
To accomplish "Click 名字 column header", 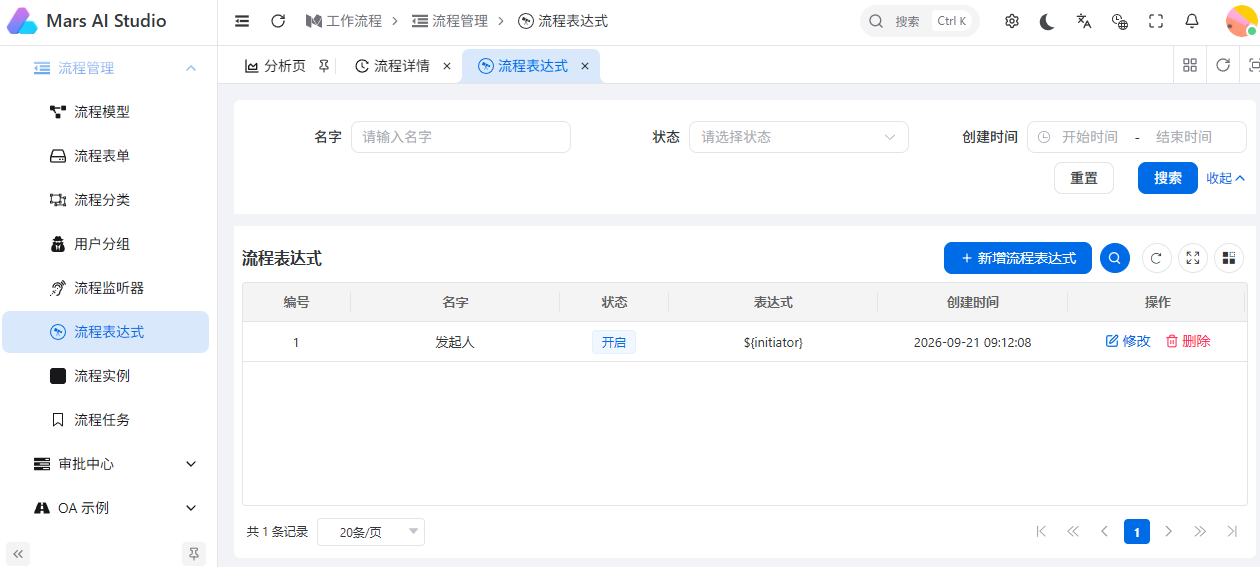I will click(455, 302).
